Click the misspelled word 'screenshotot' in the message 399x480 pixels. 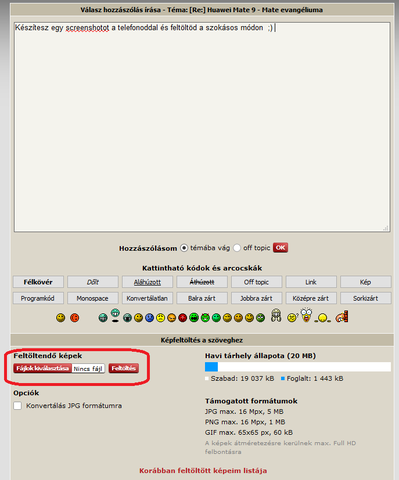click(x=87, y=28)
